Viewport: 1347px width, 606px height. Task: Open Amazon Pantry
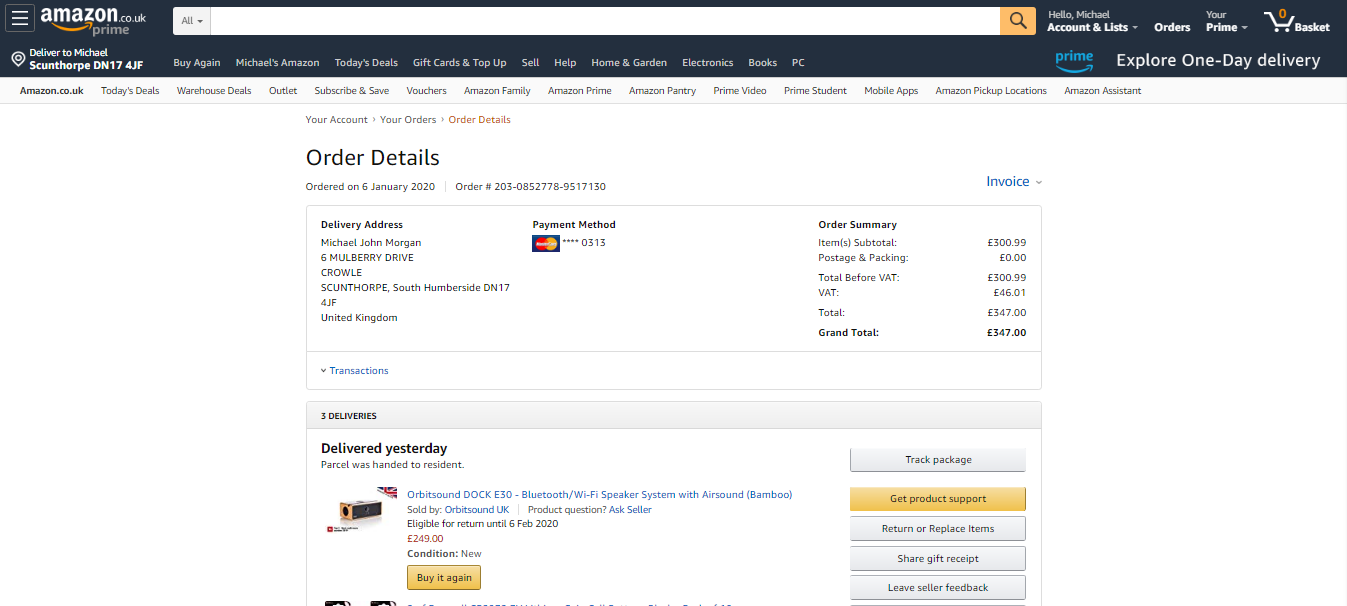point(662,91)
